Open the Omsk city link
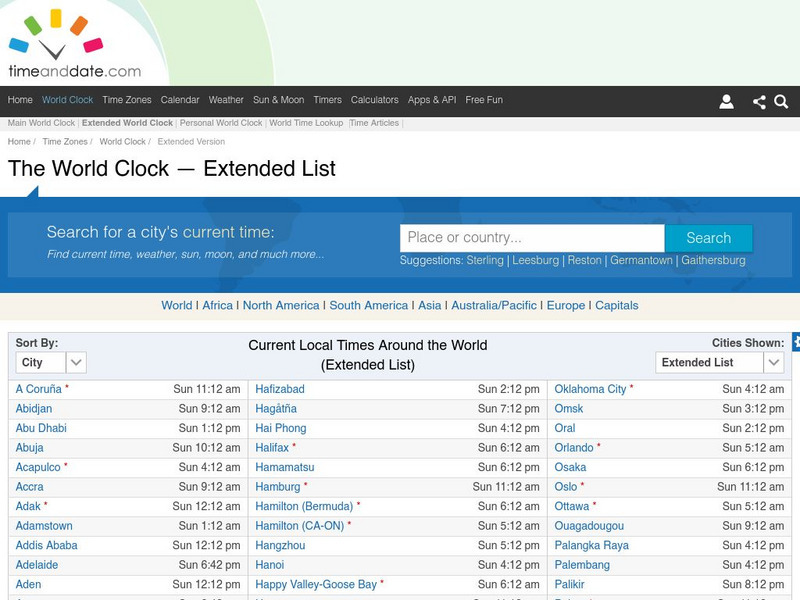Viewport: 800px width, 600px height. point(568,409)
